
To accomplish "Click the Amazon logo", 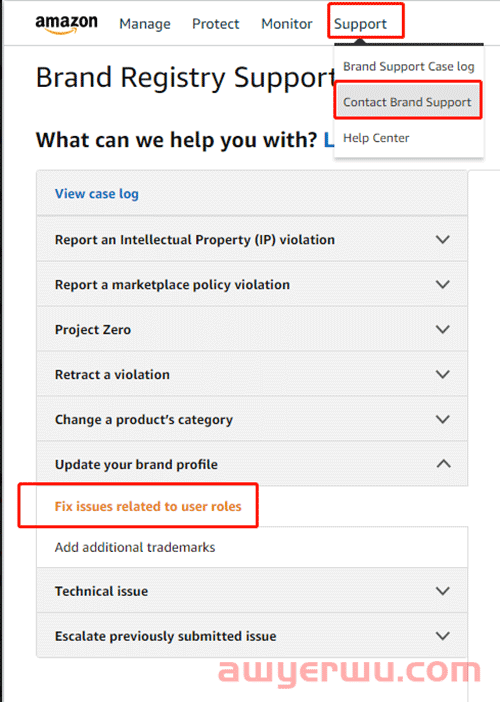I will click(66, 24).
